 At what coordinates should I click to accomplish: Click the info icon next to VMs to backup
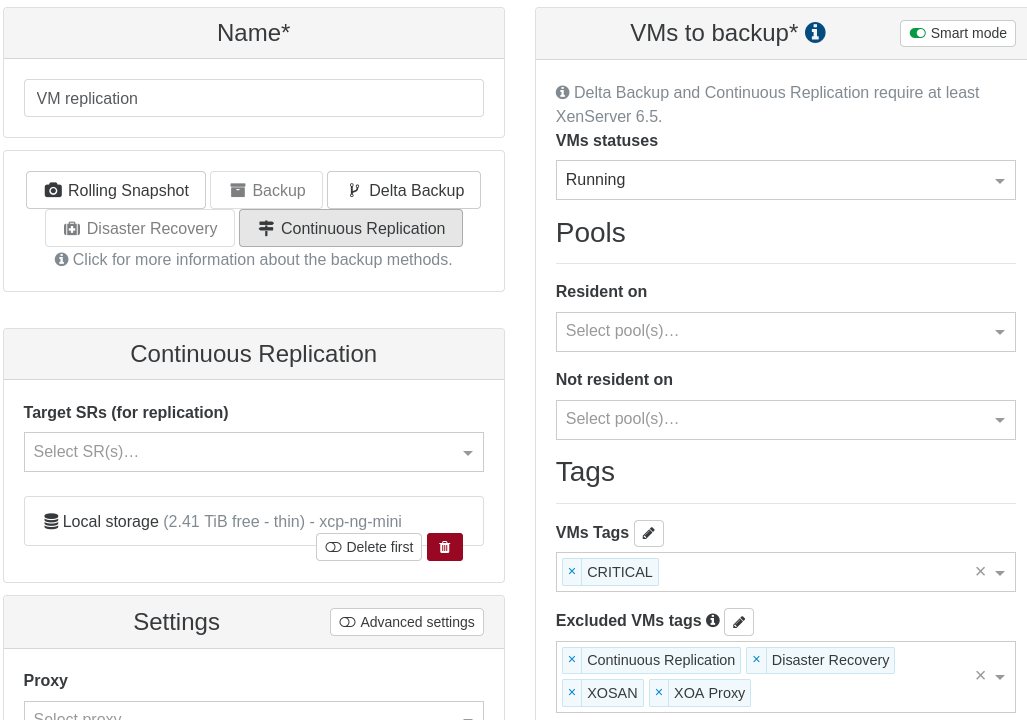[x=815, y=31]
